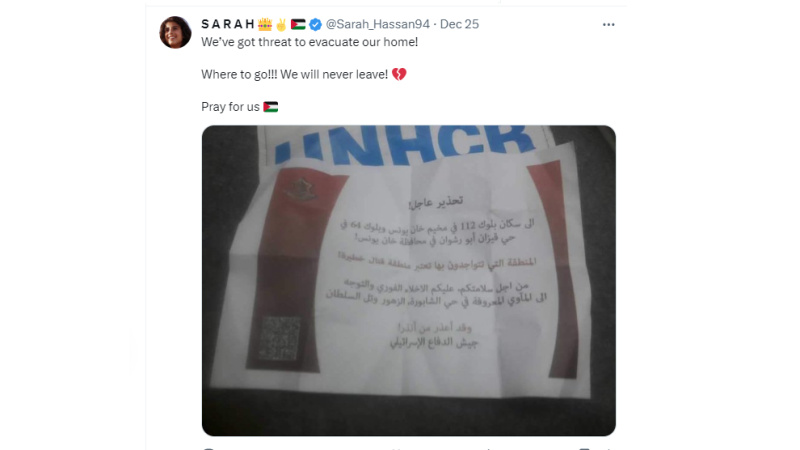Open the tweet permalink via 'Dec 25'

(459, 24)
